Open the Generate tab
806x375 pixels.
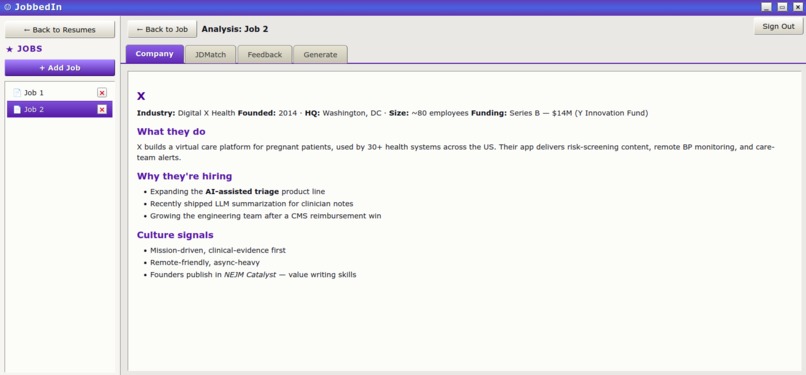[x=320, y=54]
